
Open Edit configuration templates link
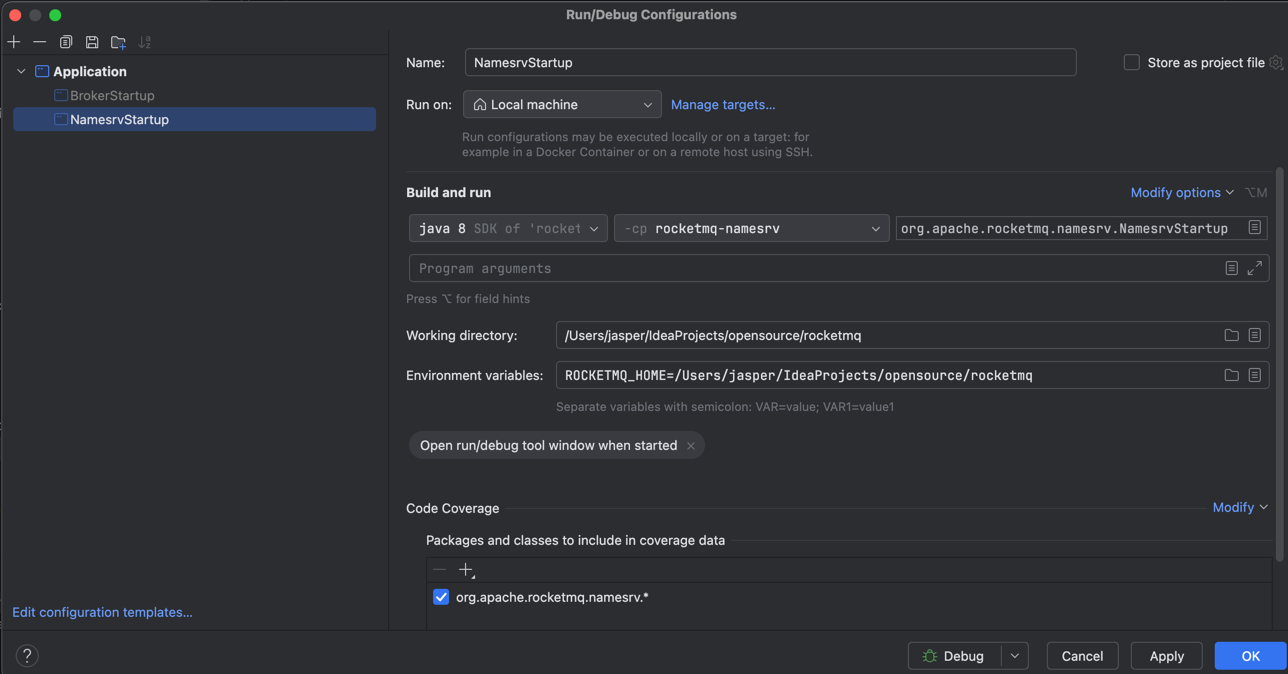point(102,612)
